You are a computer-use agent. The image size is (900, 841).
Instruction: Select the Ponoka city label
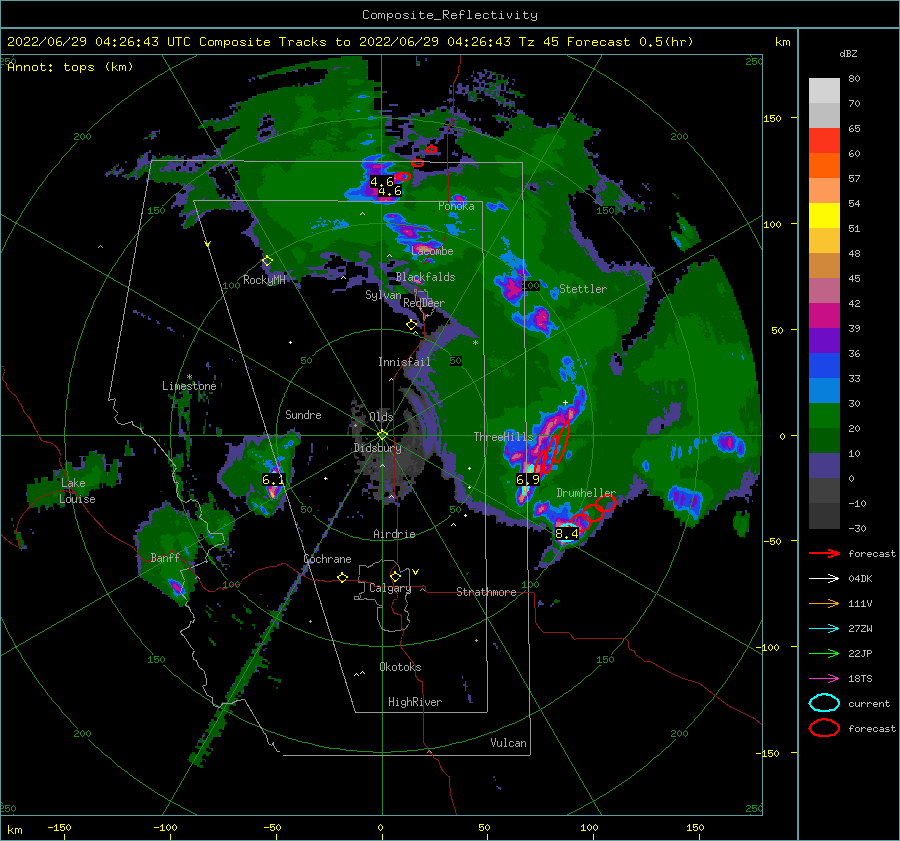click(x=456, y=206)
